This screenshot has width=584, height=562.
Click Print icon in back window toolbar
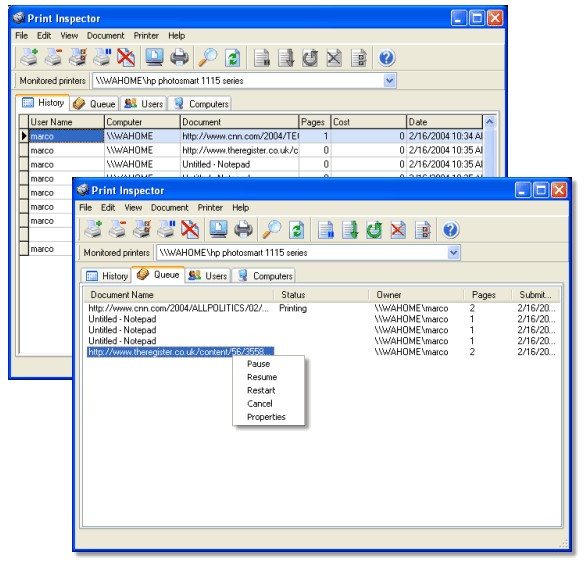coord(179,57)
